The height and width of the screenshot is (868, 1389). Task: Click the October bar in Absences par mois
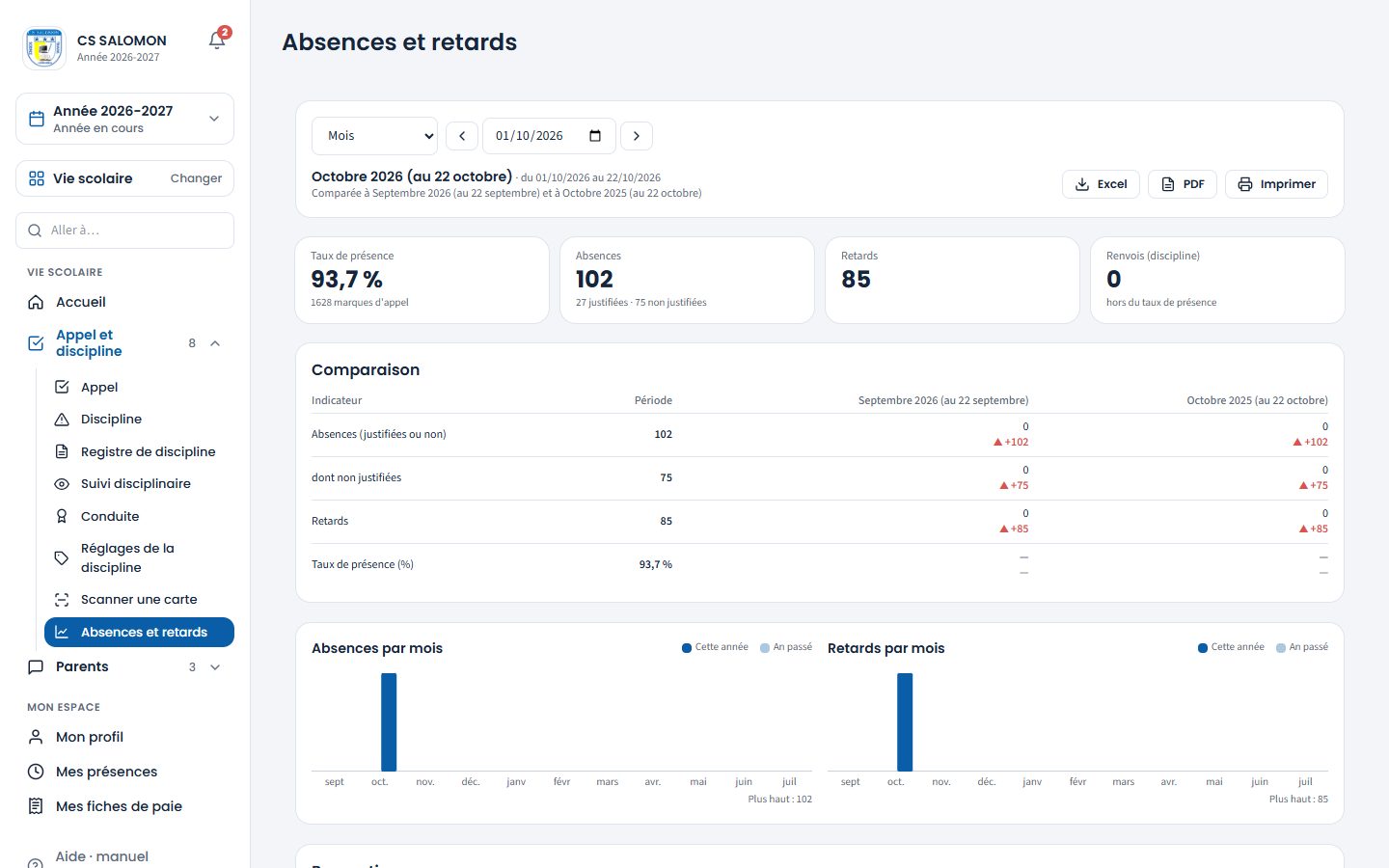(x=389, y=721)
